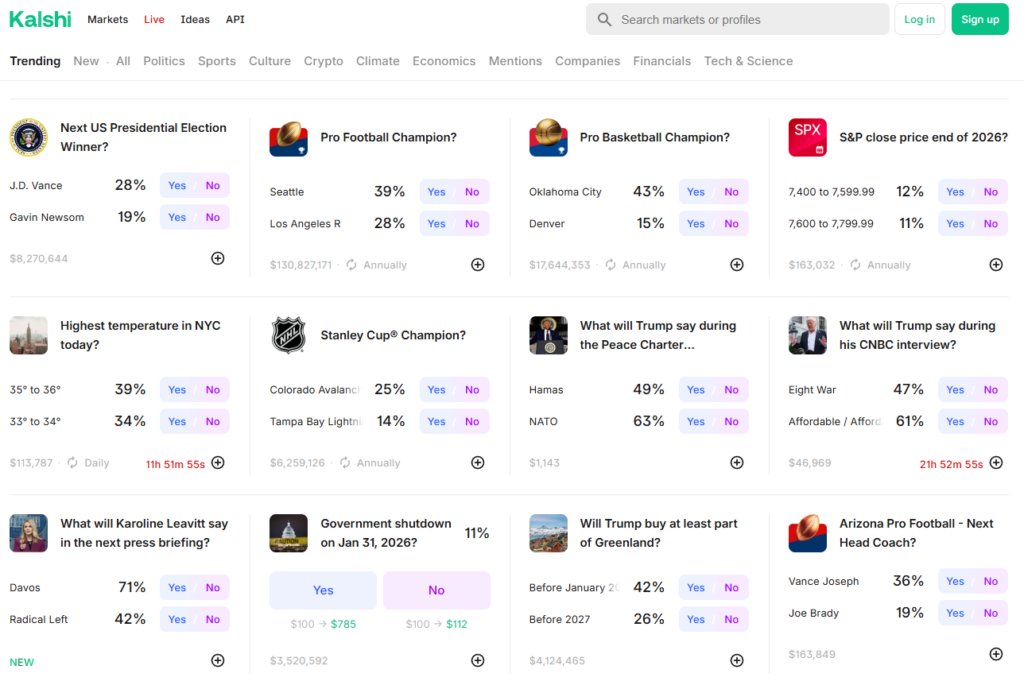Click the SPX icon for S&P close price
Image resolution: width=1024 pixels, height=689 pixels.
point(807,137)
